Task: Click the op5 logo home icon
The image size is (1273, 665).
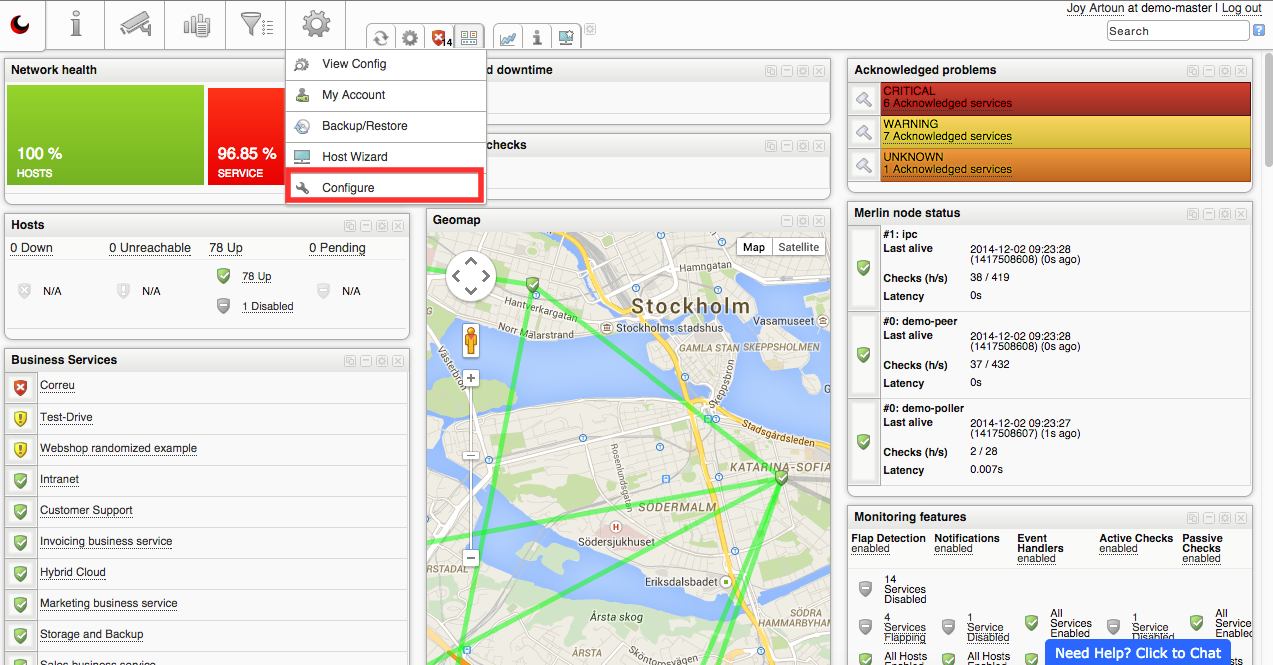Action: point(22,25)
